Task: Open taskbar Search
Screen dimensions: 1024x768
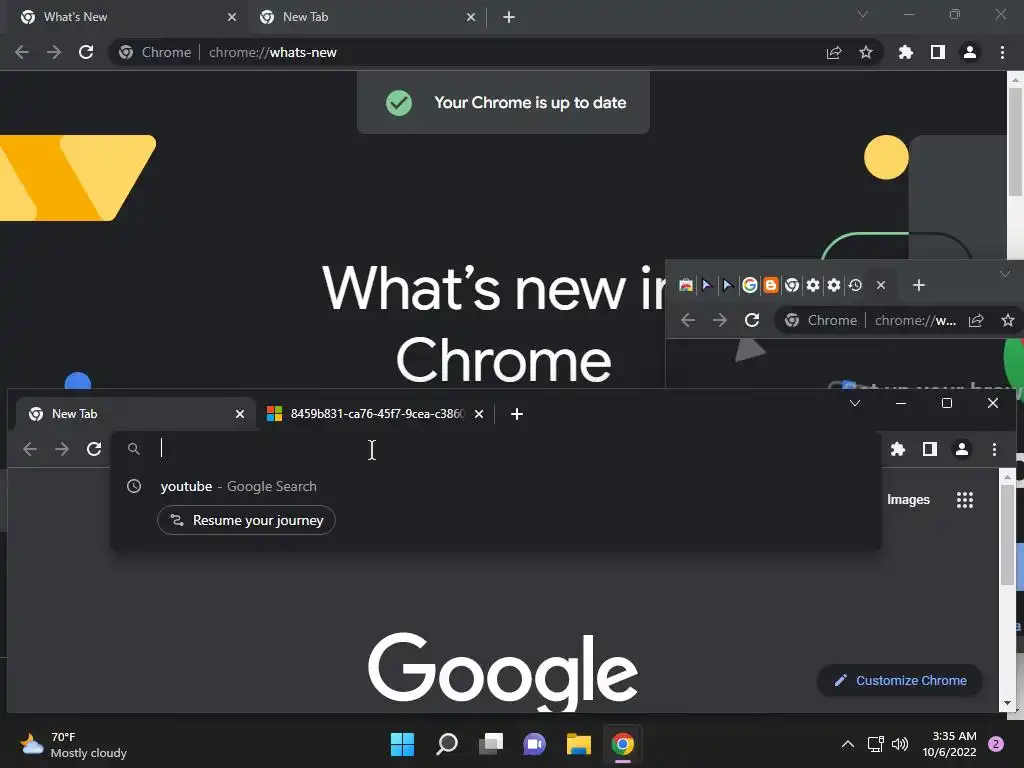Action: click(447, 744)
